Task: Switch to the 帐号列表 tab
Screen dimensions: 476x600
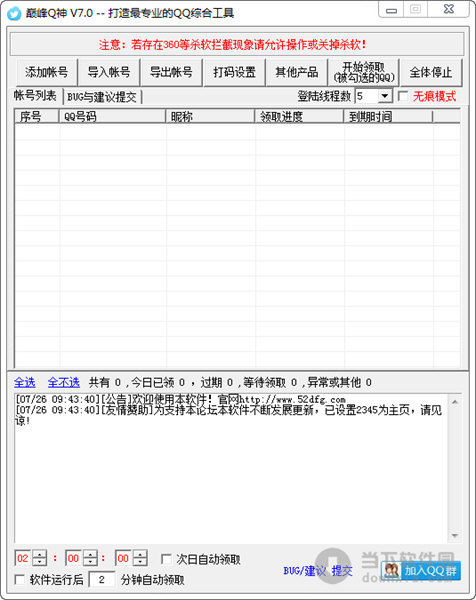Action: 35,96
